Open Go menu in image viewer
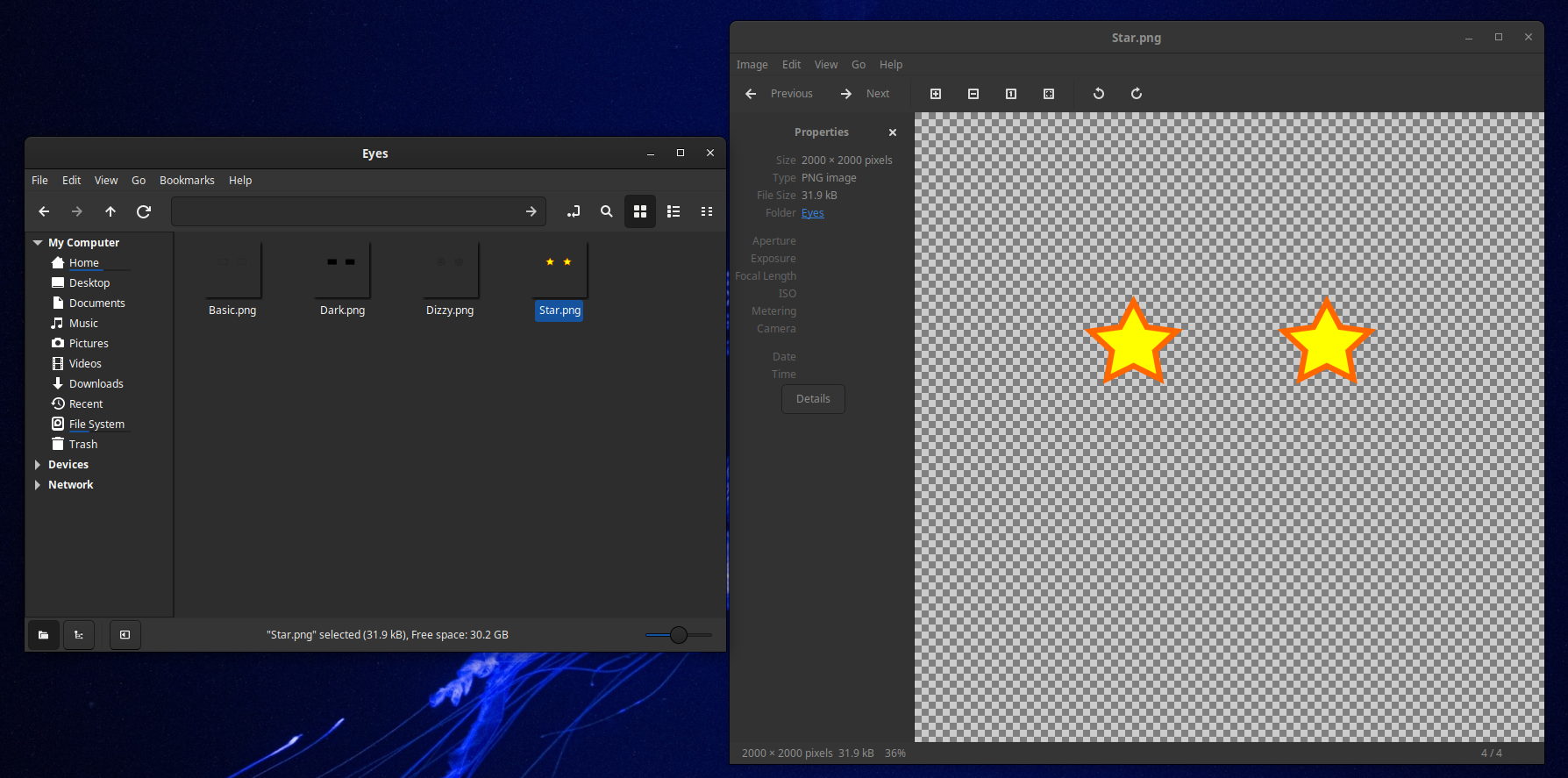 point(859,65)
